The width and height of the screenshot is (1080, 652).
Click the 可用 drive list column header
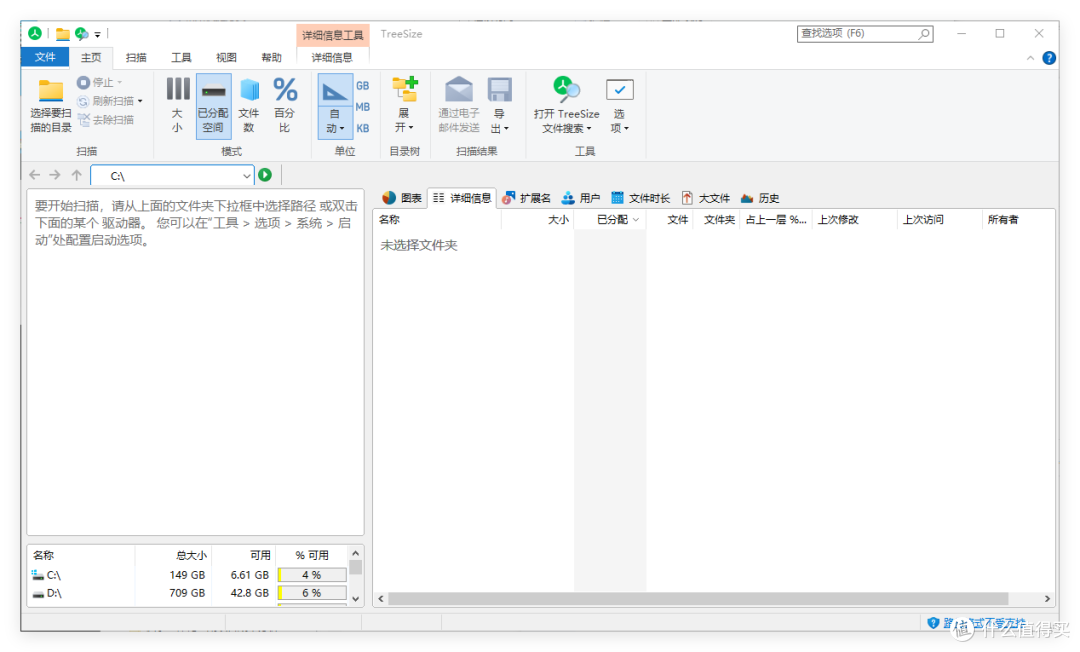pyautogui.click(x=243, y=555)
